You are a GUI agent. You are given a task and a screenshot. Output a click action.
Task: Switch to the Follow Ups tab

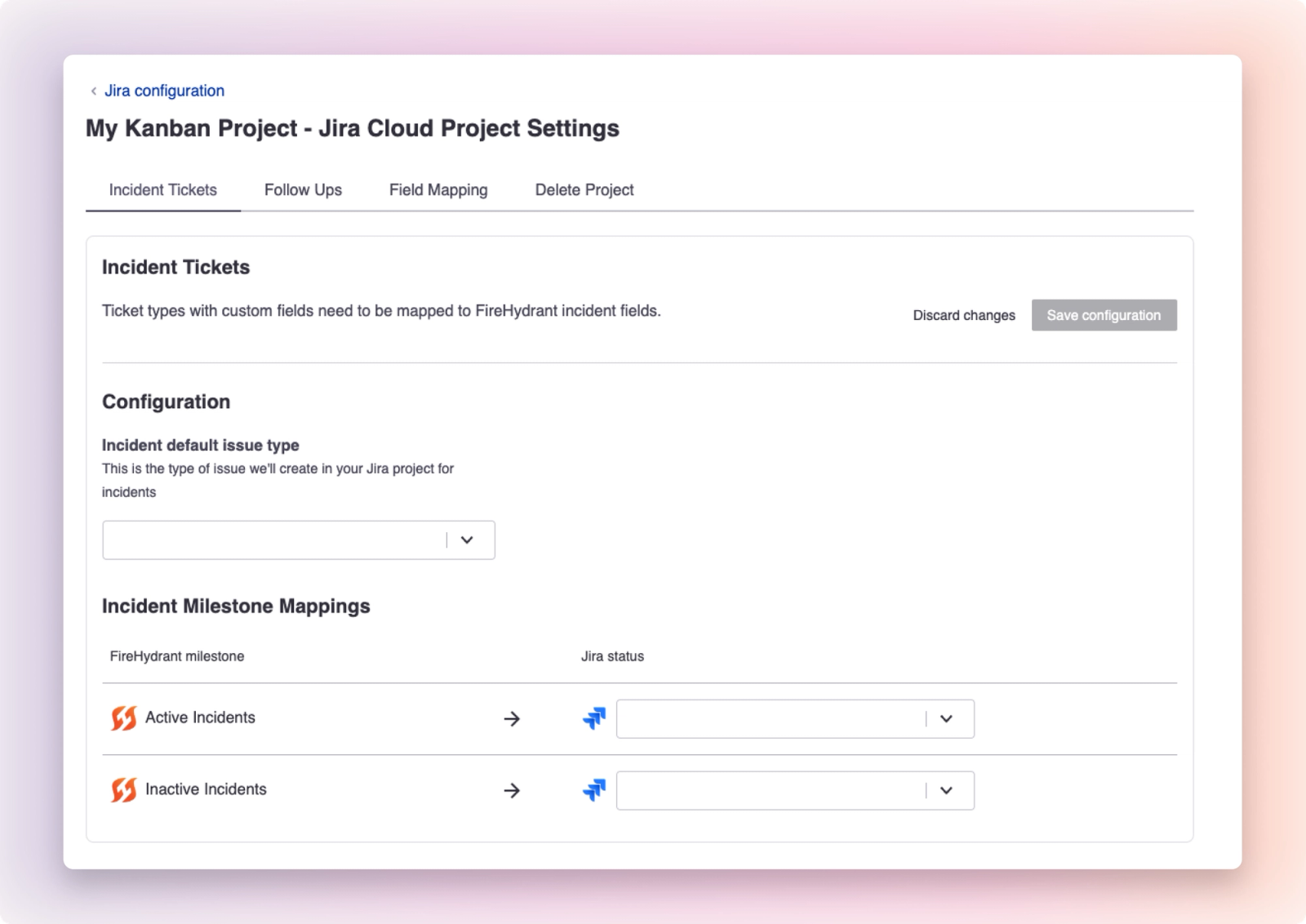[303, 190]
